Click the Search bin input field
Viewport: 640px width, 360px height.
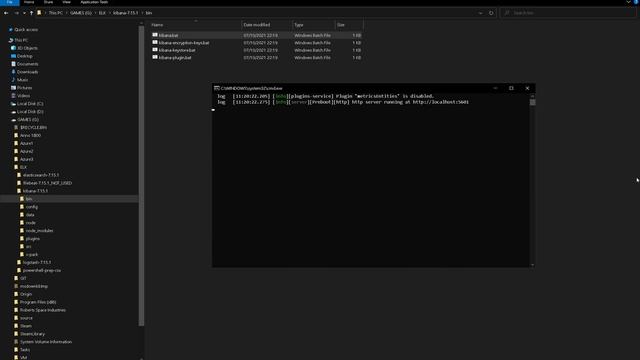568,13
